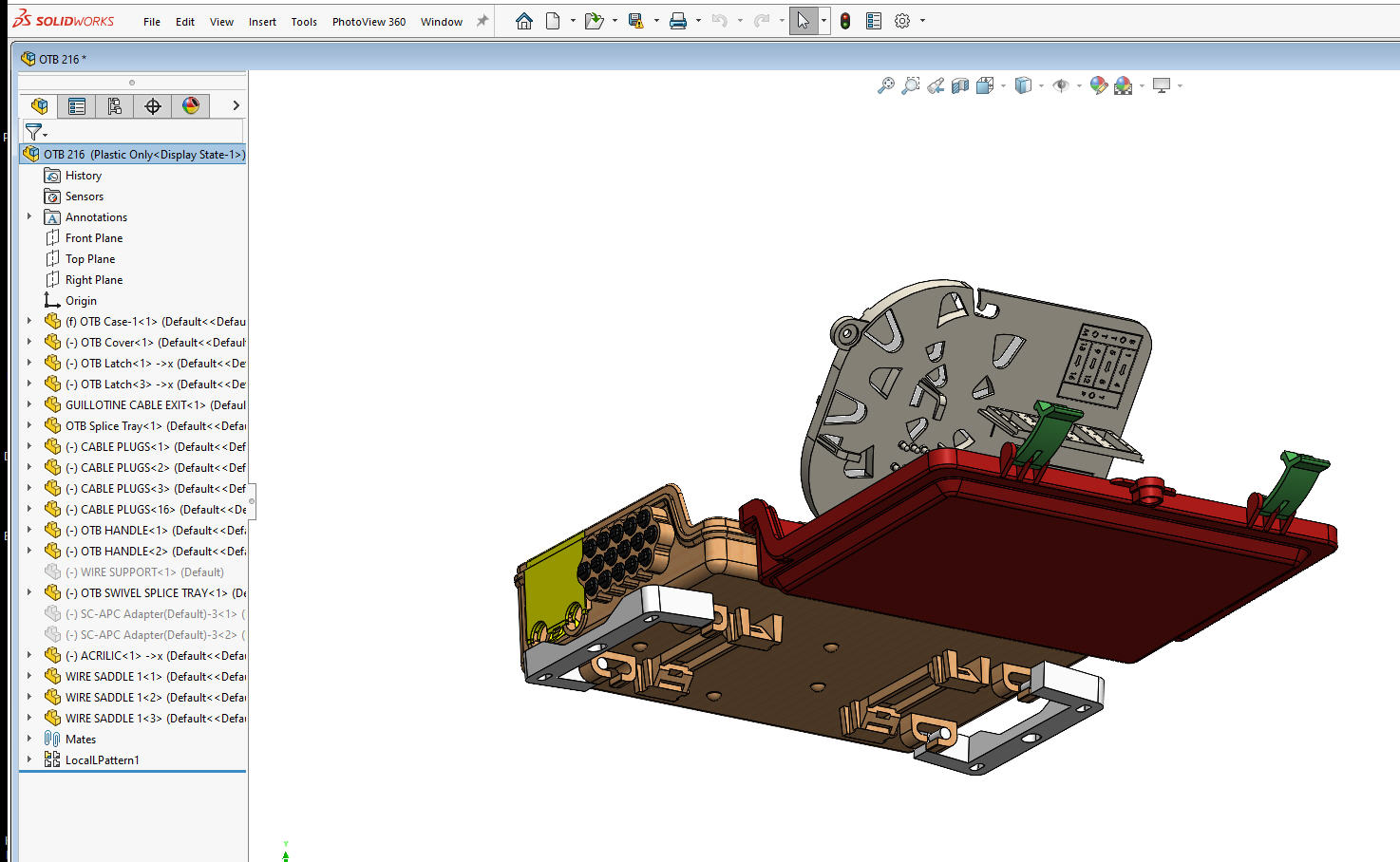The width and height of the screenshot is (1400, 862).
Task: Open the Print dropdown arrow
Action: click(698, 21)
